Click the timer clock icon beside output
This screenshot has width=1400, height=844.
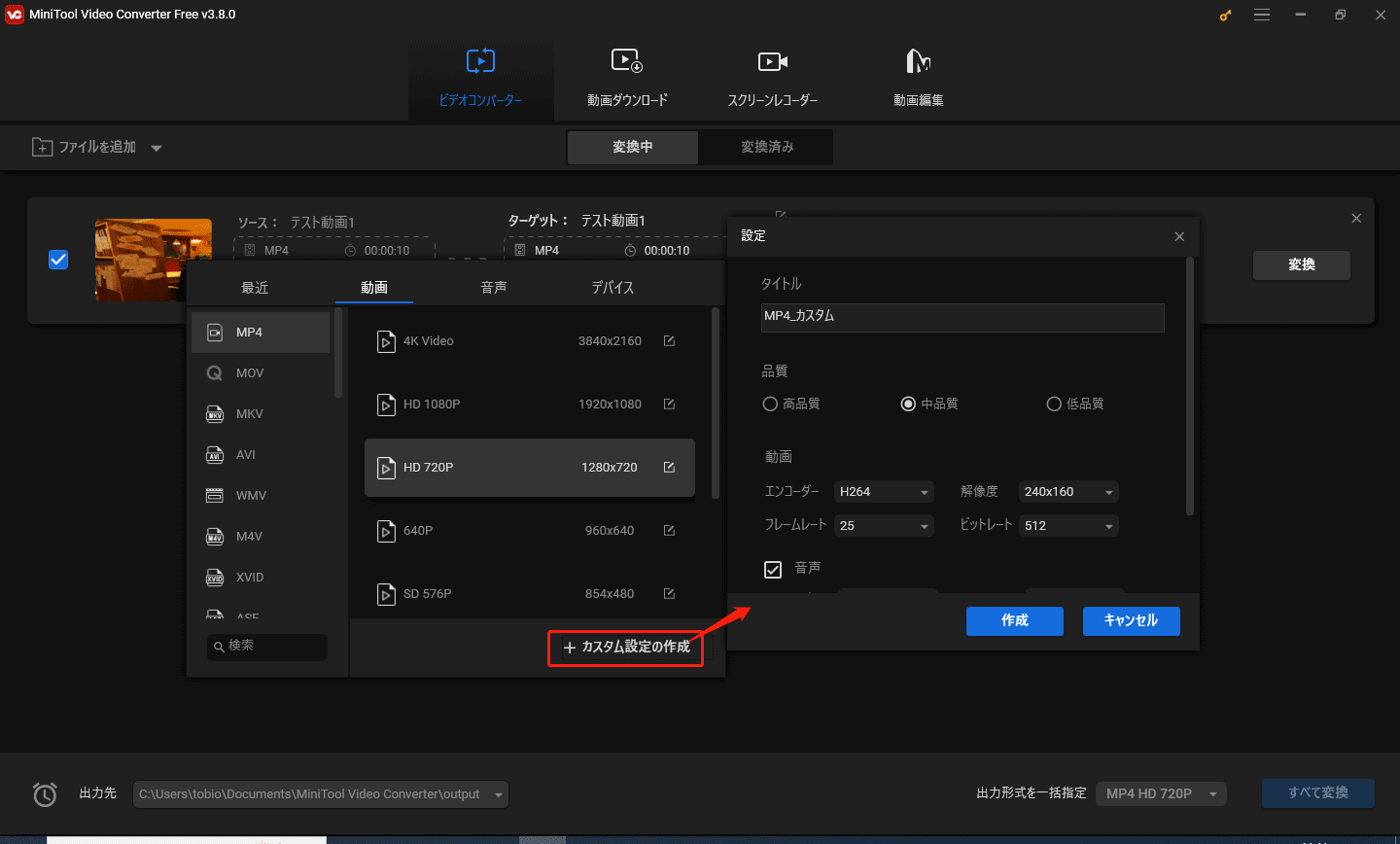pos(45,794)
